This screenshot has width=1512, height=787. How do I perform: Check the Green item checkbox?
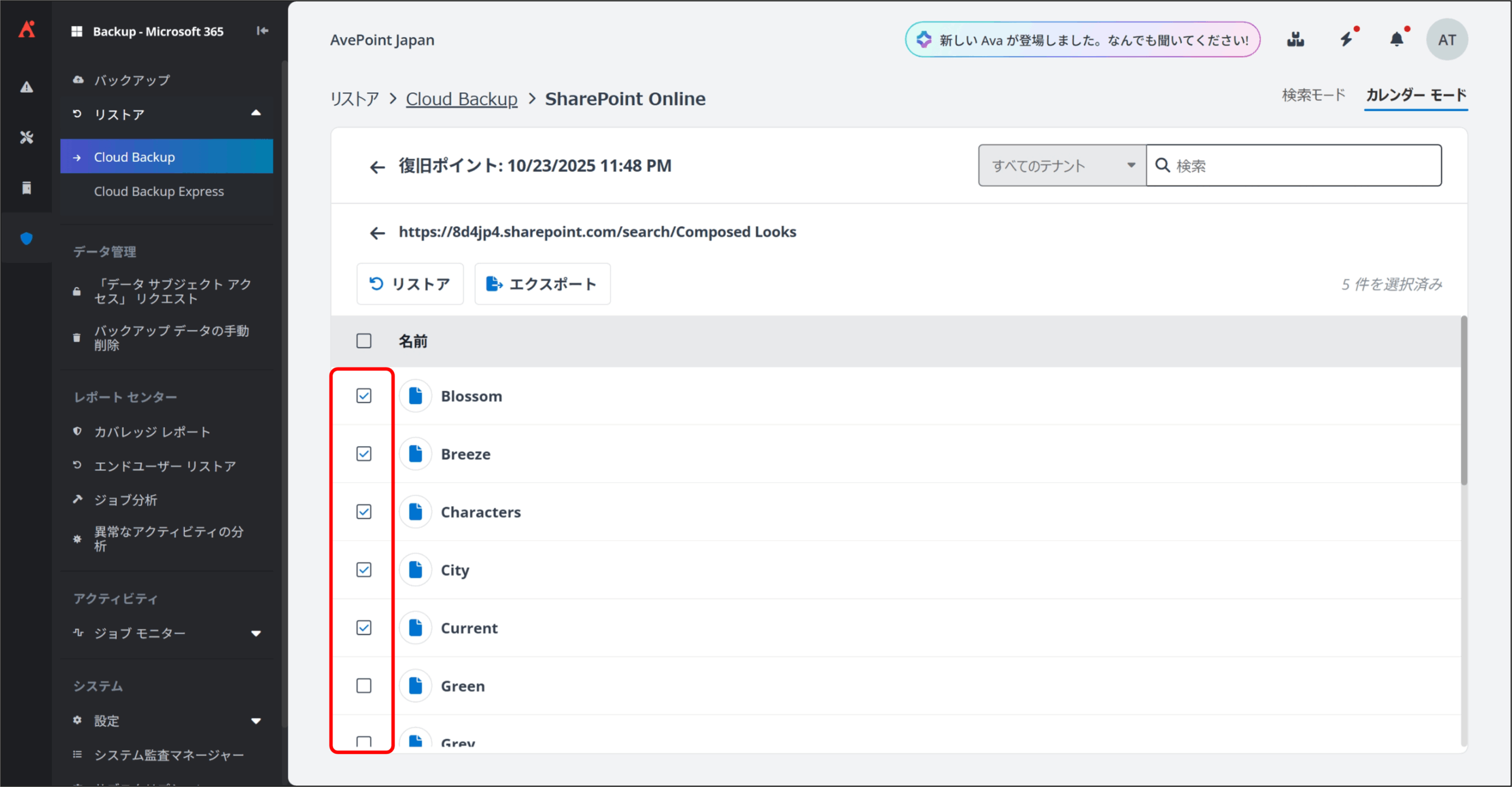click(364, 685)
